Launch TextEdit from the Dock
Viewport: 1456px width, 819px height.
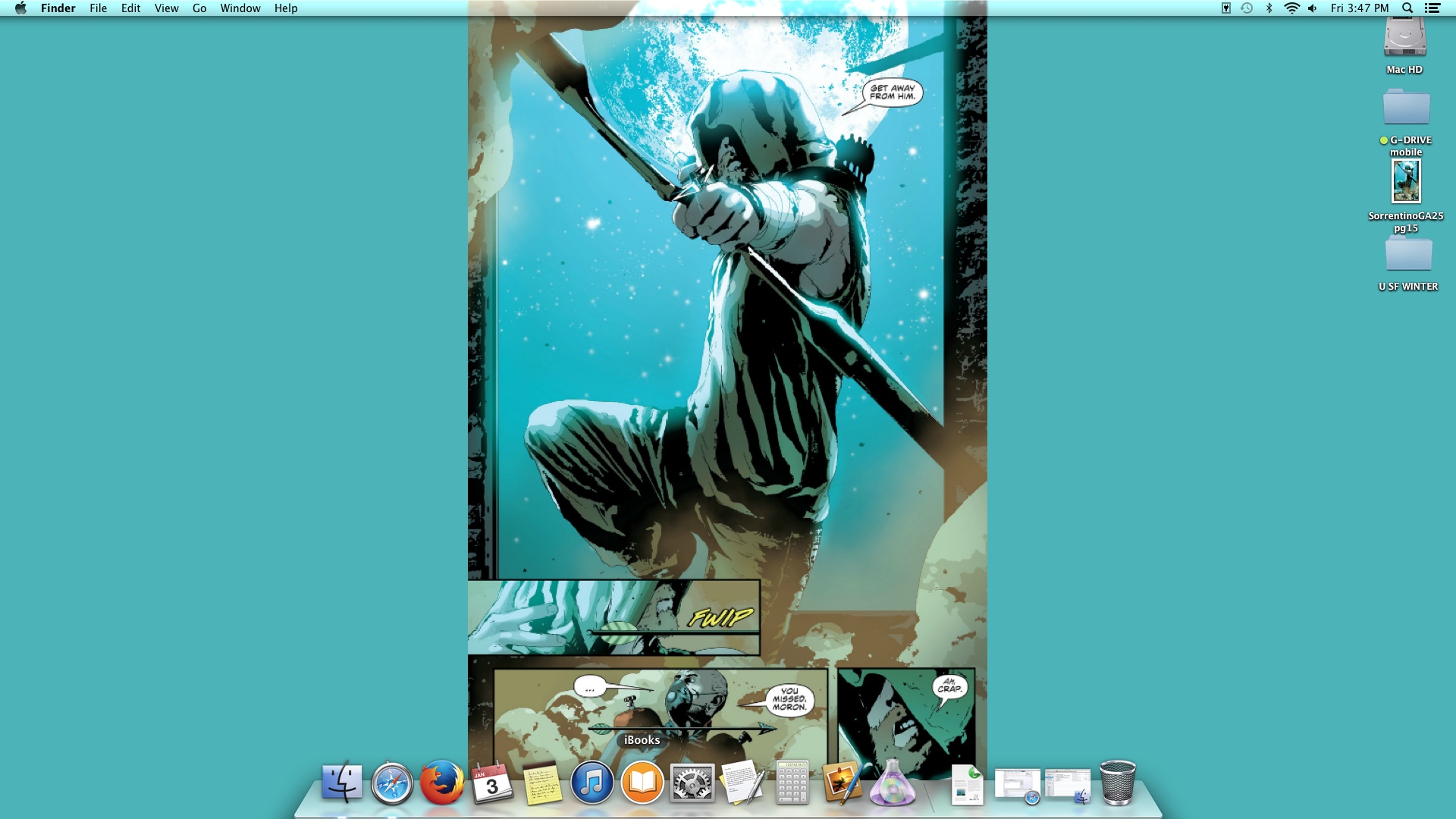pyautogui.click(x=742, y=783)
